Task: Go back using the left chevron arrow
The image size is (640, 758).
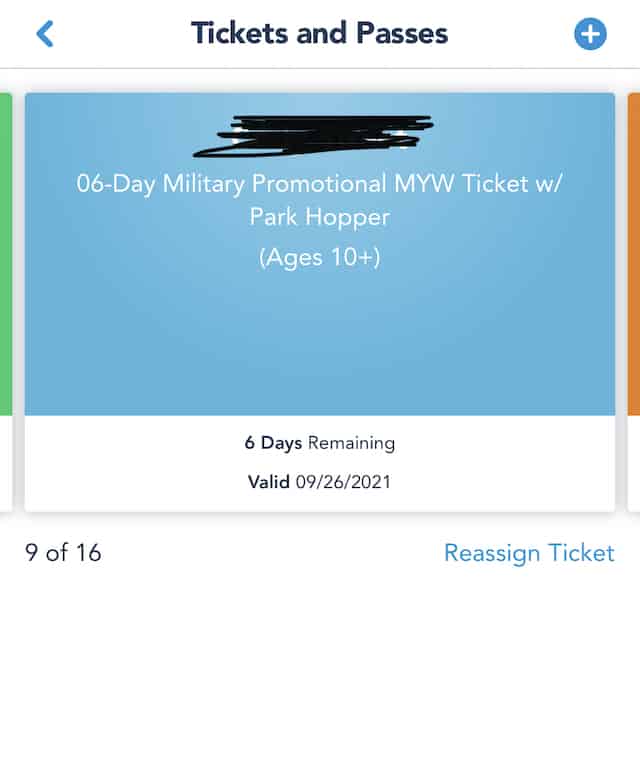Action: tap(45, 34)
